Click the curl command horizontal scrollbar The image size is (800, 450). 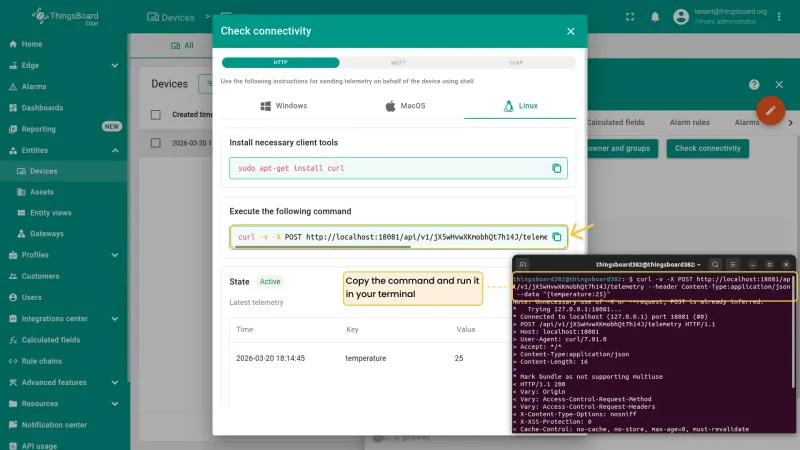click(320, 247)
